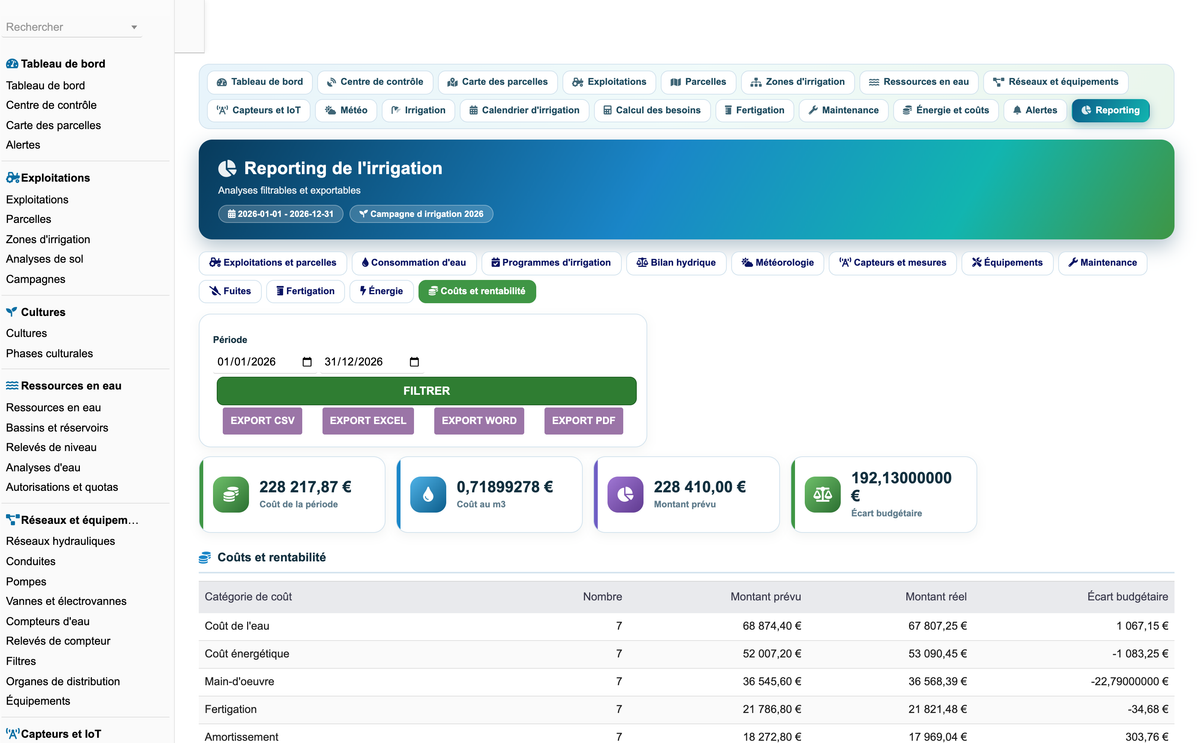
Task: Click the water drop icon on Coût au m3 card
Action: pyautogui.click(x=428, y=494)
